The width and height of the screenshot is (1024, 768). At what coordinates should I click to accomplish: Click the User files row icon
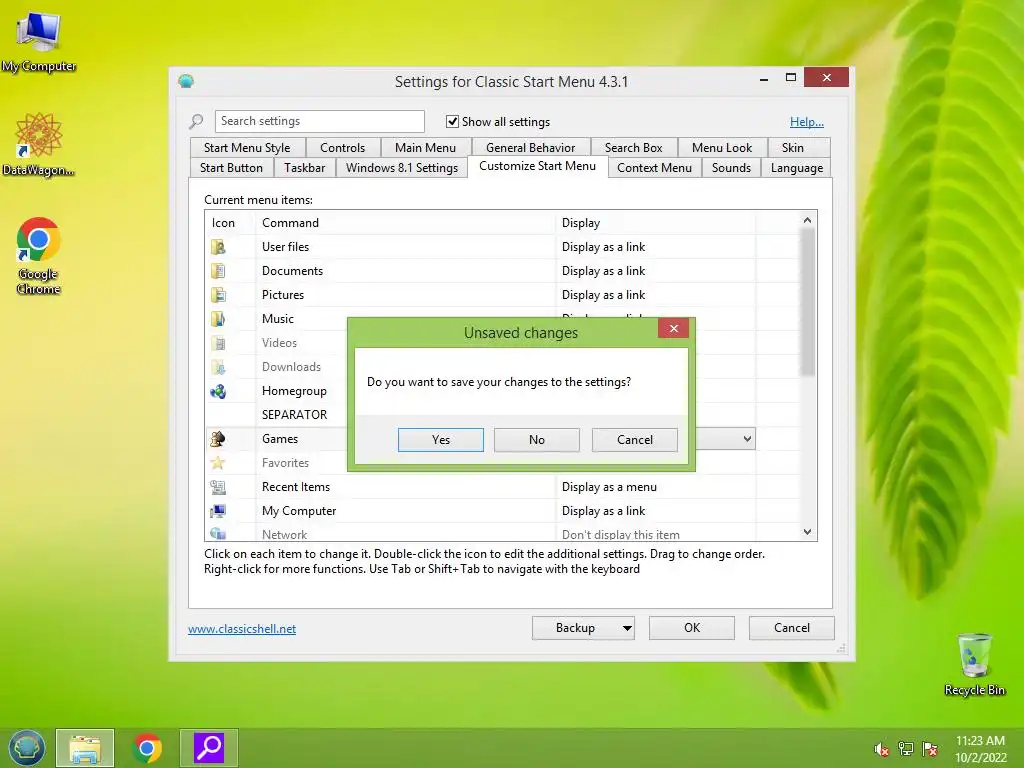(x=218, y=247)
